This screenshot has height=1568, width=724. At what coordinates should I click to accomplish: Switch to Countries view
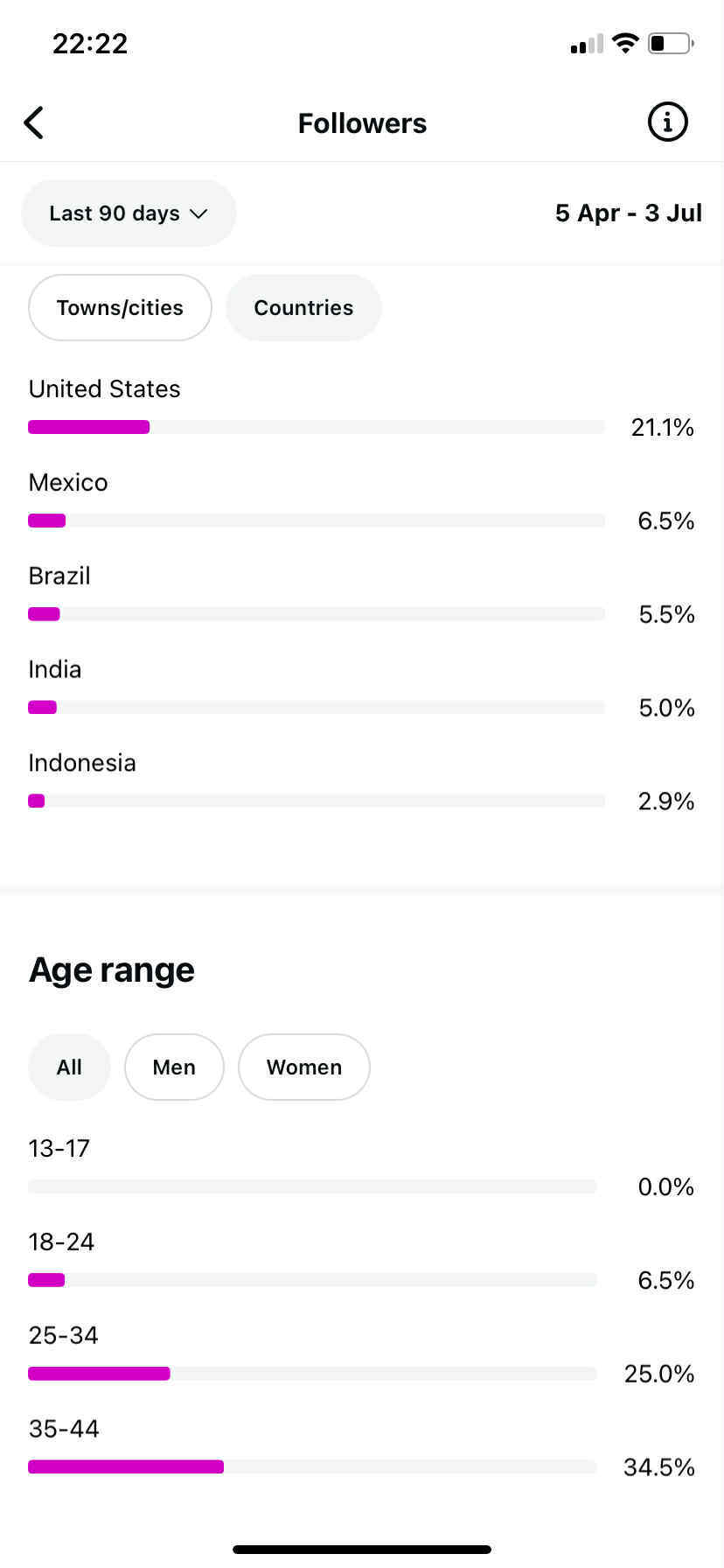(x=303, y=308)
